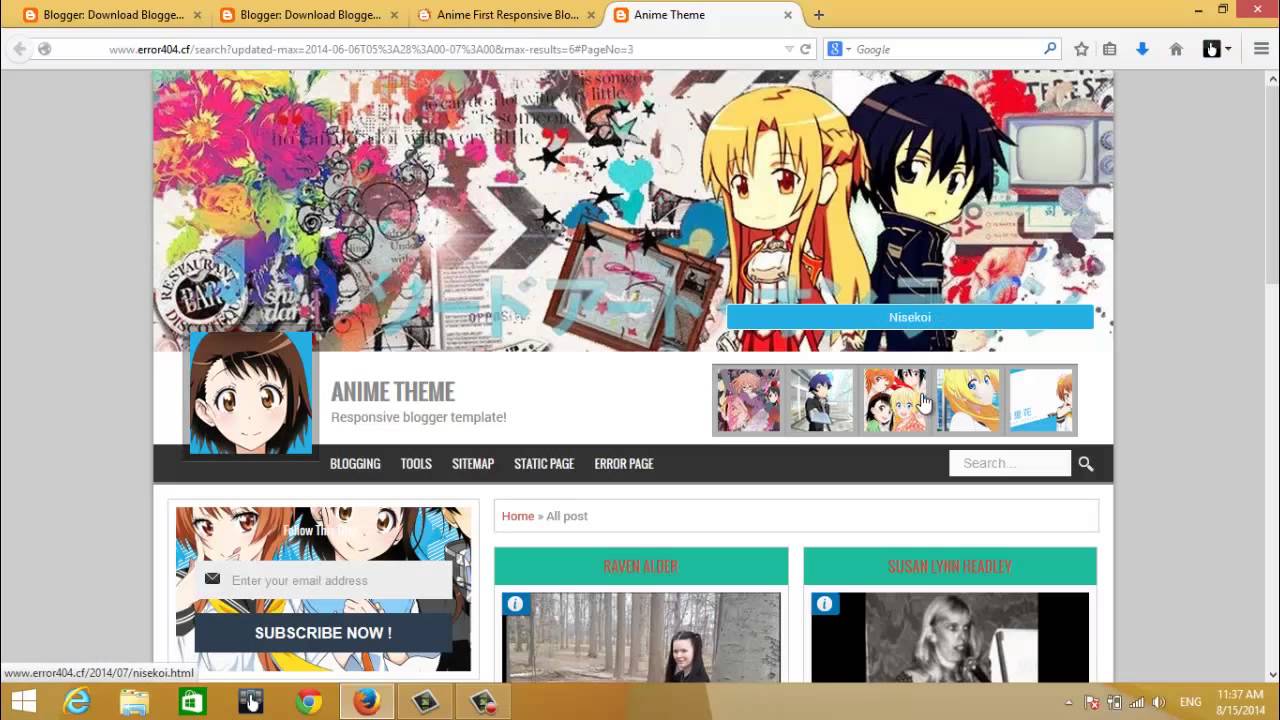Image resolution: width=1280 pixels, height=720 pixels.
Task: Open the STATIC PAGE menu item
Action: [x=544, y=464]
